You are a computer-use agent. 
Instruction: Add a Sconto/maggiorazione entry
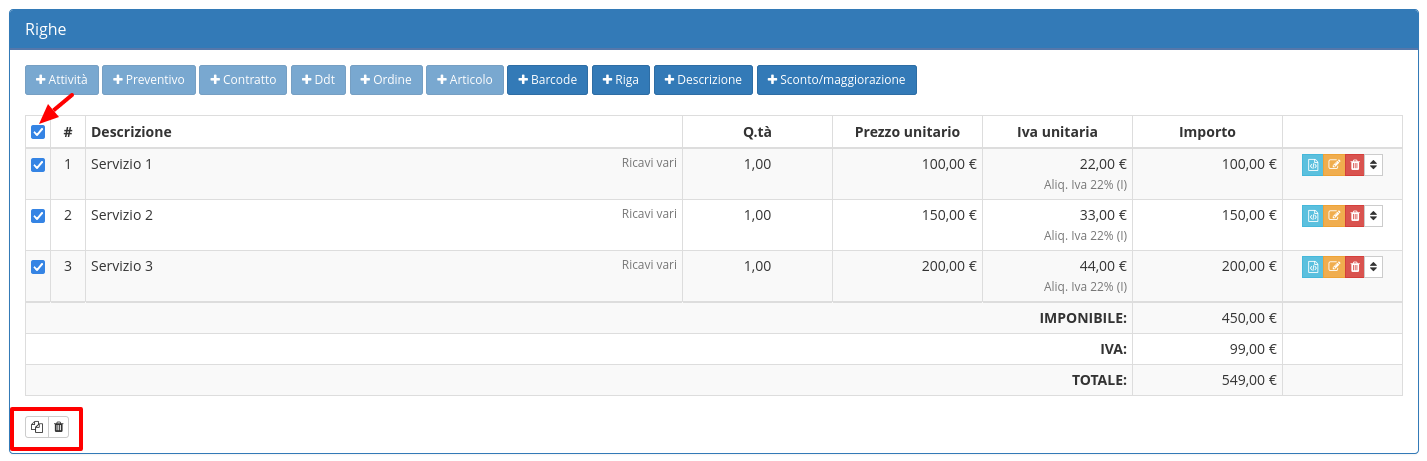pyautogui.click(x=836, y=80)
